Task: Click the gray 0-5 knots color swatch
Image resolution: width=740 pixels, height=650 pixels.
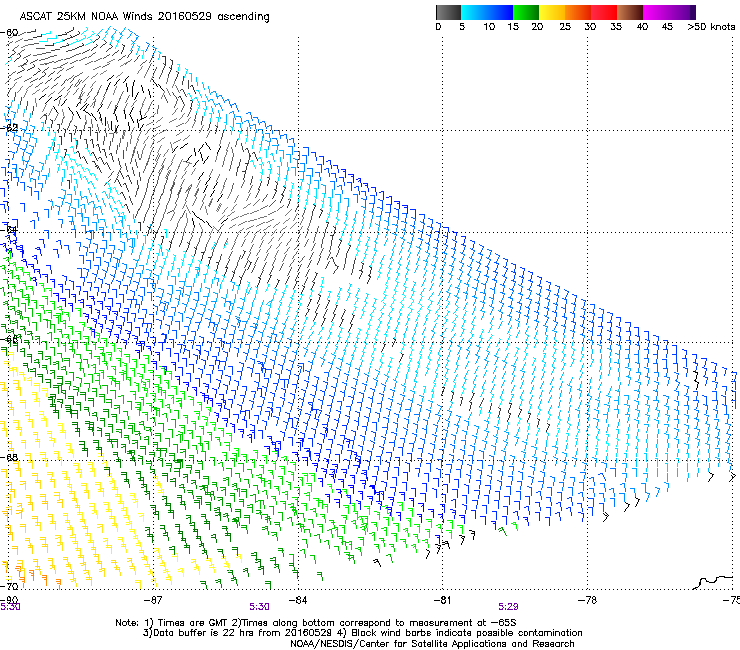Action: coord(448,12)
